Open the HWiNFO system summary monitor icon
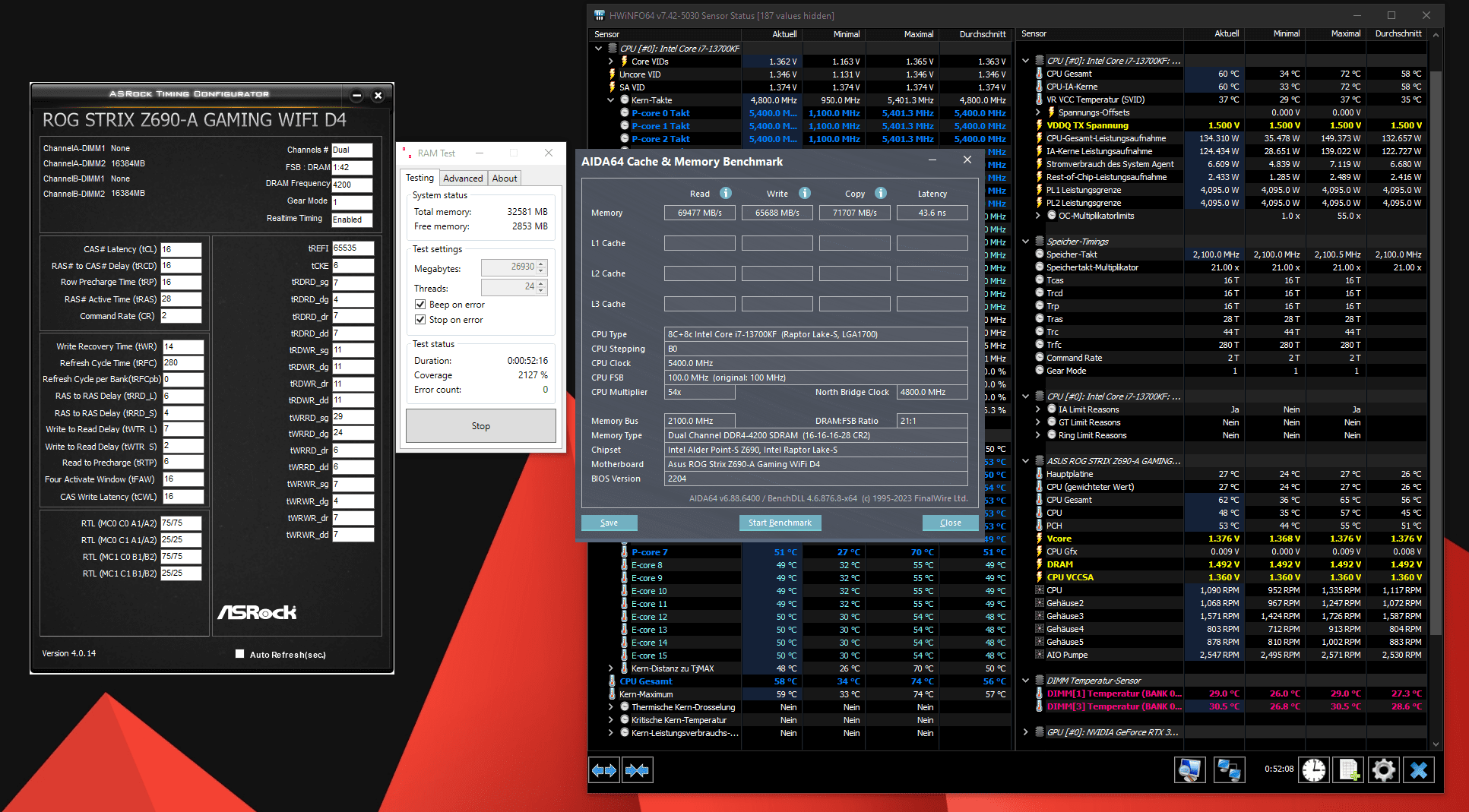 pyautogui.click(x=1190, y=769)
